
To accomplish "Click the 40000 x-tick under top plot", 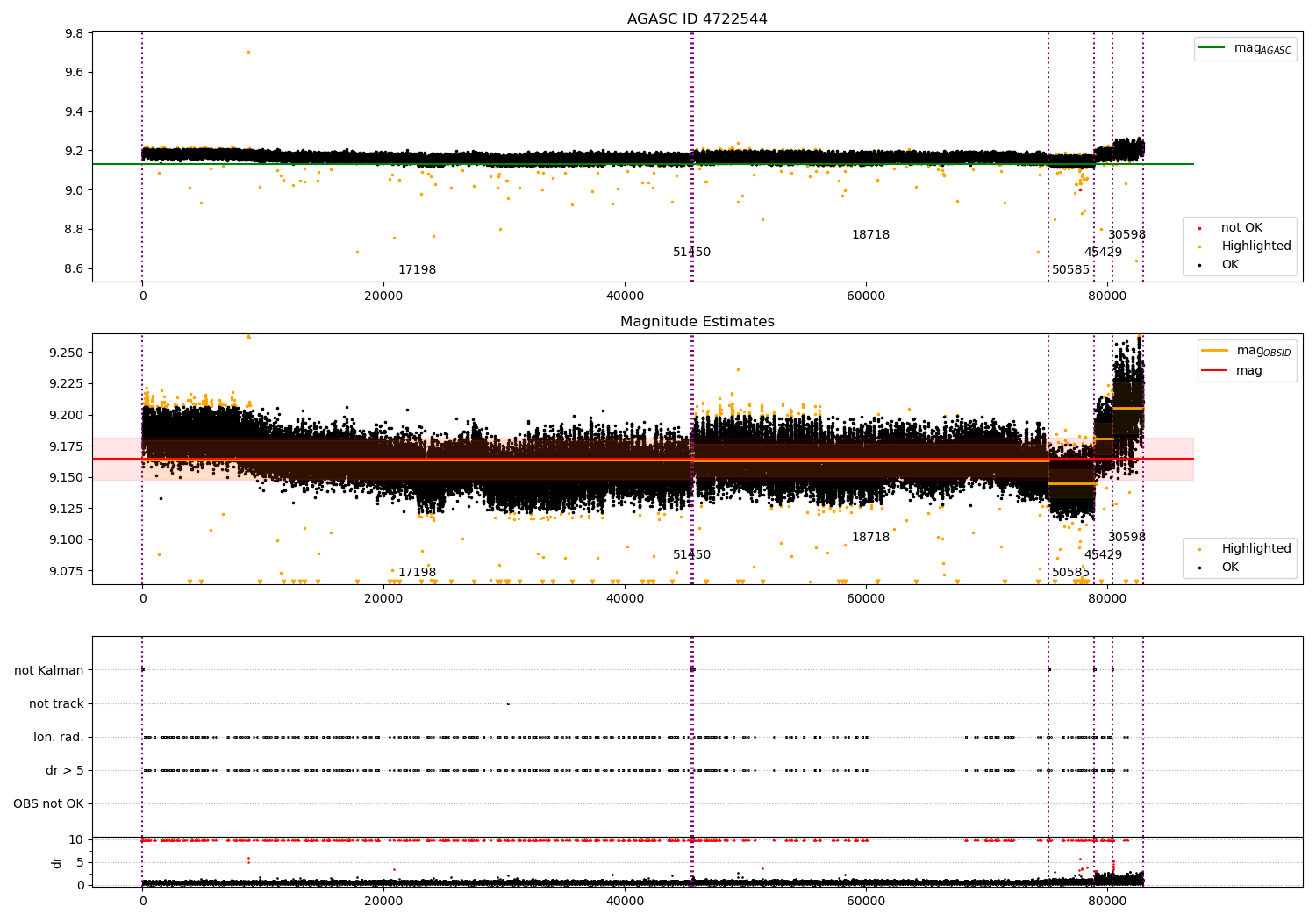I will click(625, 296).
